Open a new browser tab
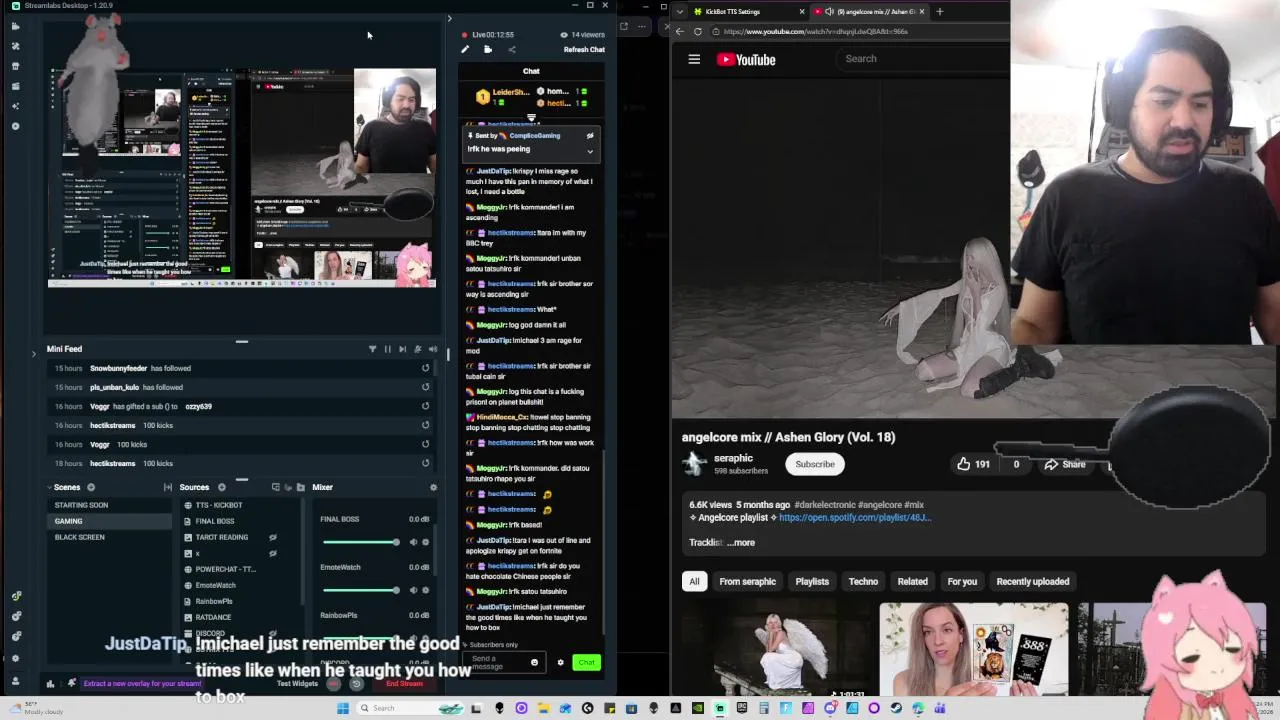 pos(940,11)
